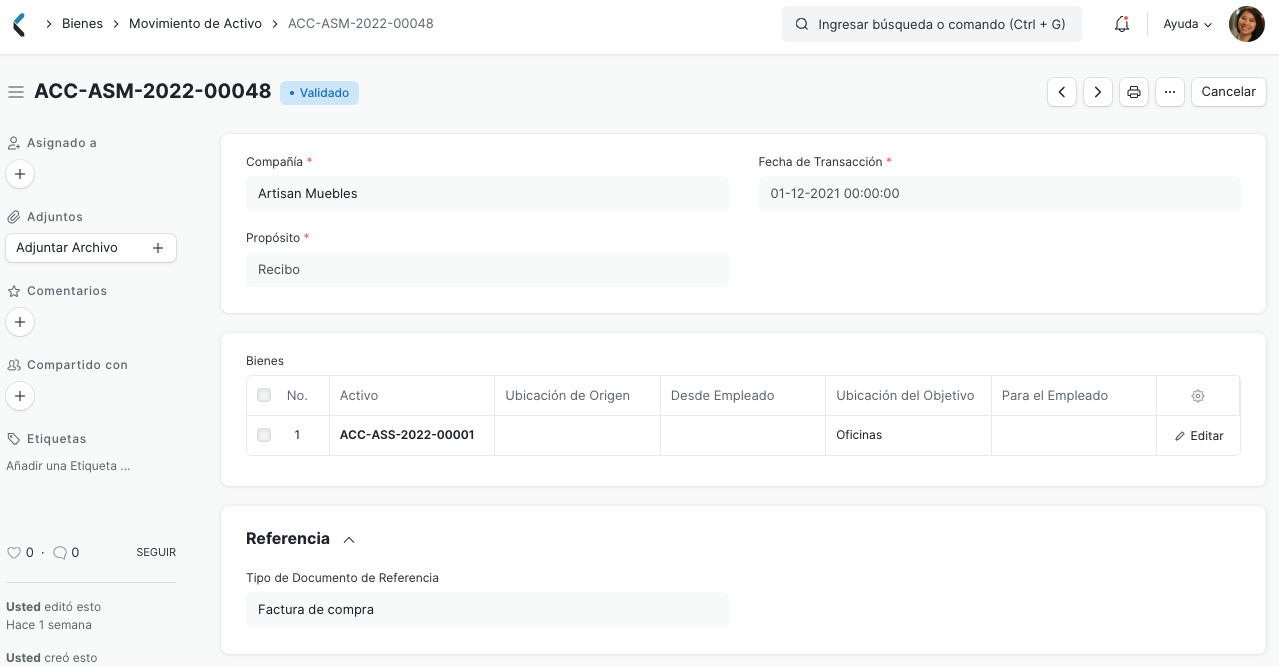Collapse the Referencia section
Screen dimensions: 1279x666
[349, 539]
